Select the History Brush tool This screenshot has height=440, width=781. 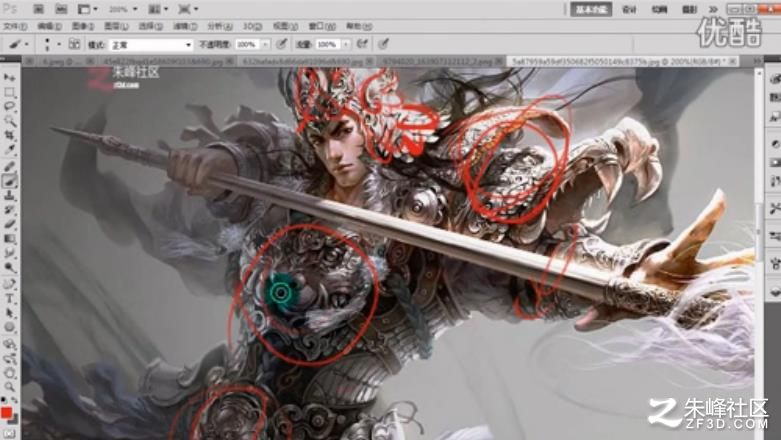[9, 210]
